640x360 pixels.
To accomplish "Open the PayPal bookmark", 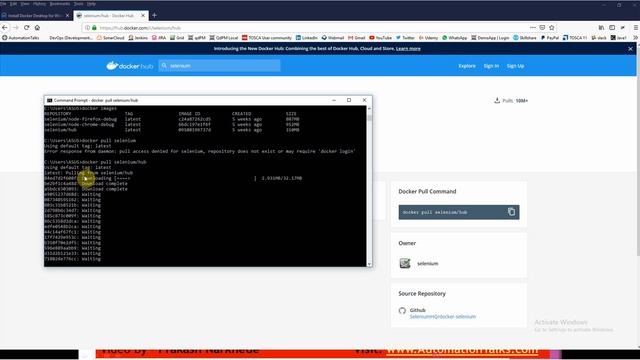I will (550, 38).
